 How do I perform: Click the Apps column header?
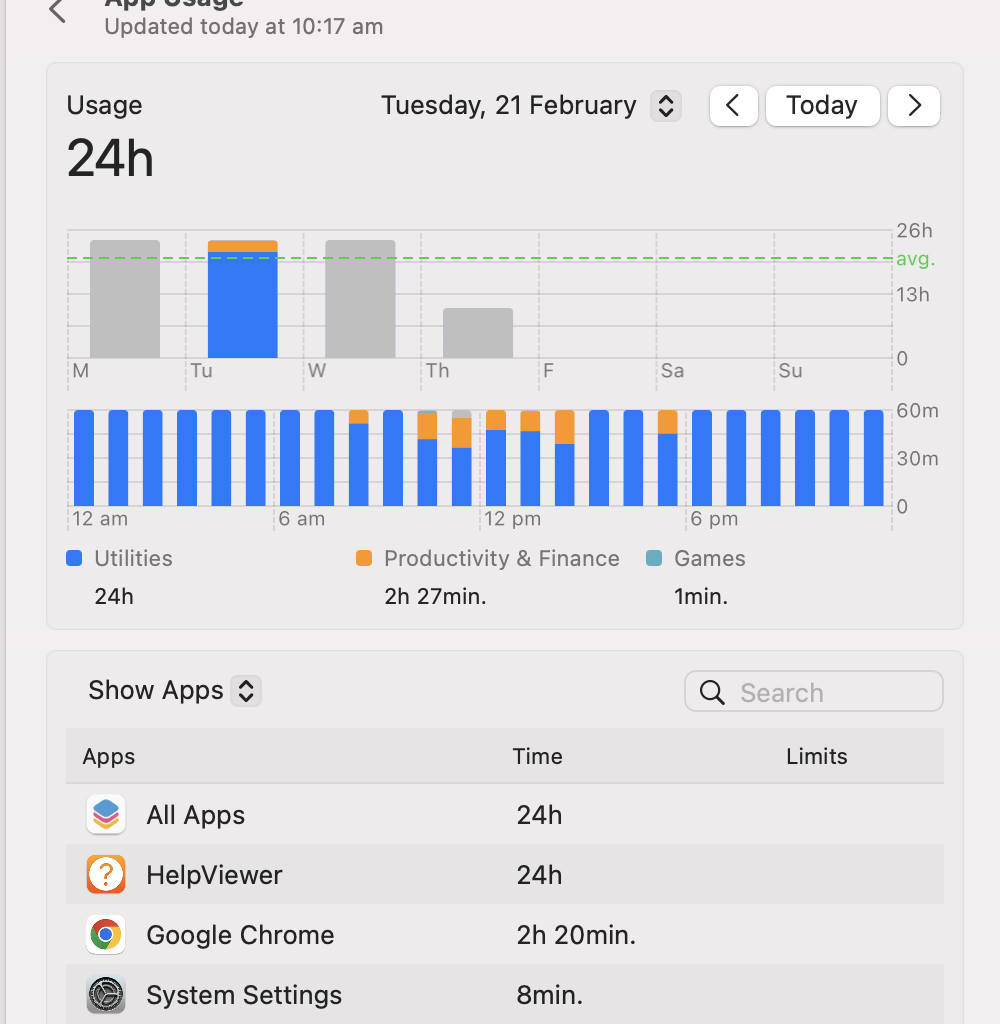click(108, 756)
